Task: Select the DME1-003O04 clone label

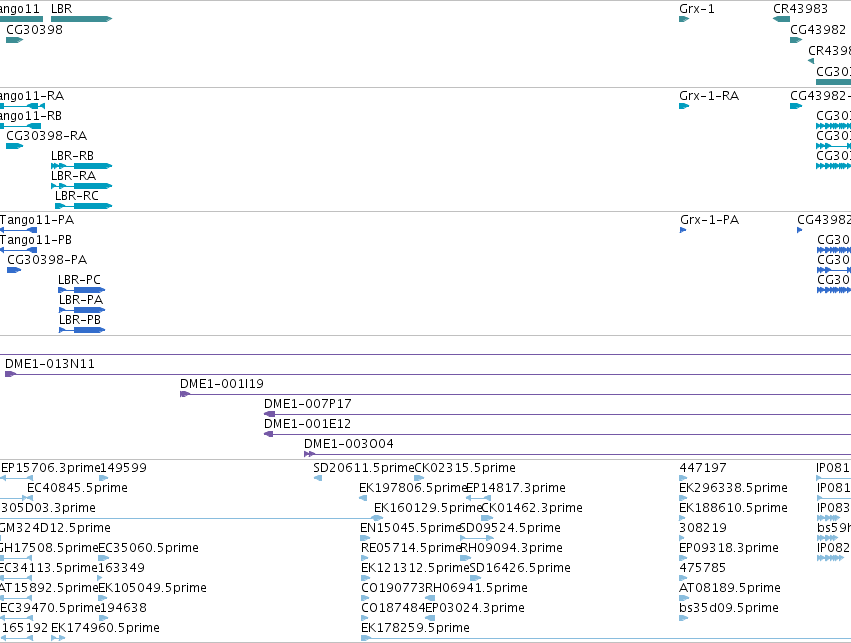Action: tap(349, 444)
